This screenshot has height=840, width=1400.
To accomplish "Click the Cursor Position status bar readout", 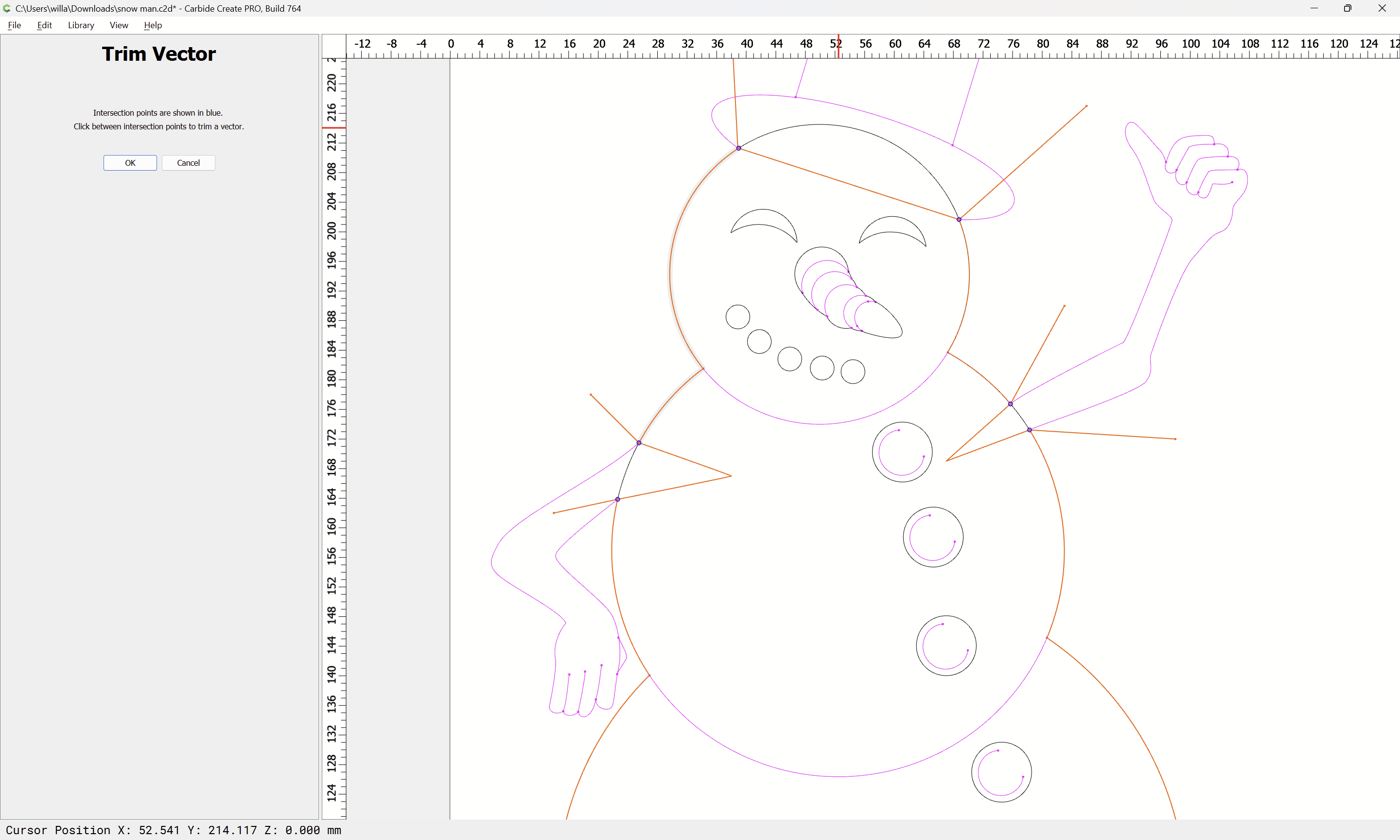I will point(173,830).
